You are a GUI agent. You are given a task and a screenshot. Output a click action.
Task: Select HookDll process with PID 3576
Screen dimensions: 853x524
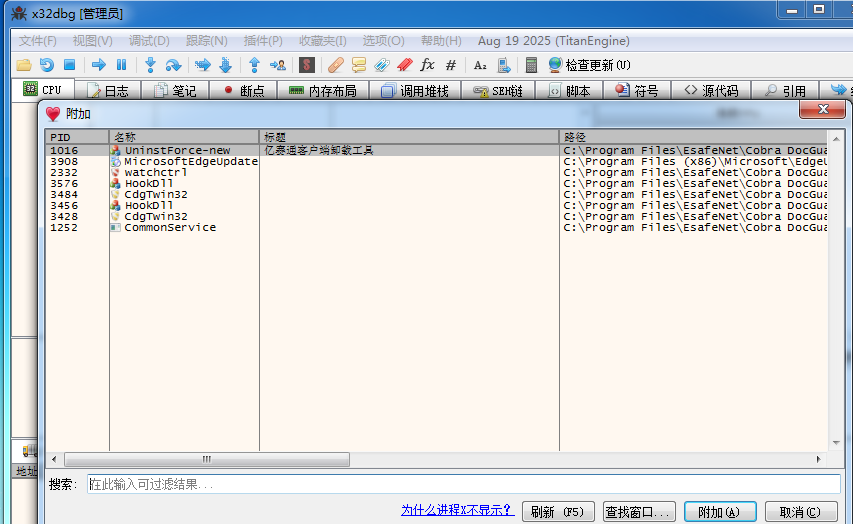(x=437, y=183)
